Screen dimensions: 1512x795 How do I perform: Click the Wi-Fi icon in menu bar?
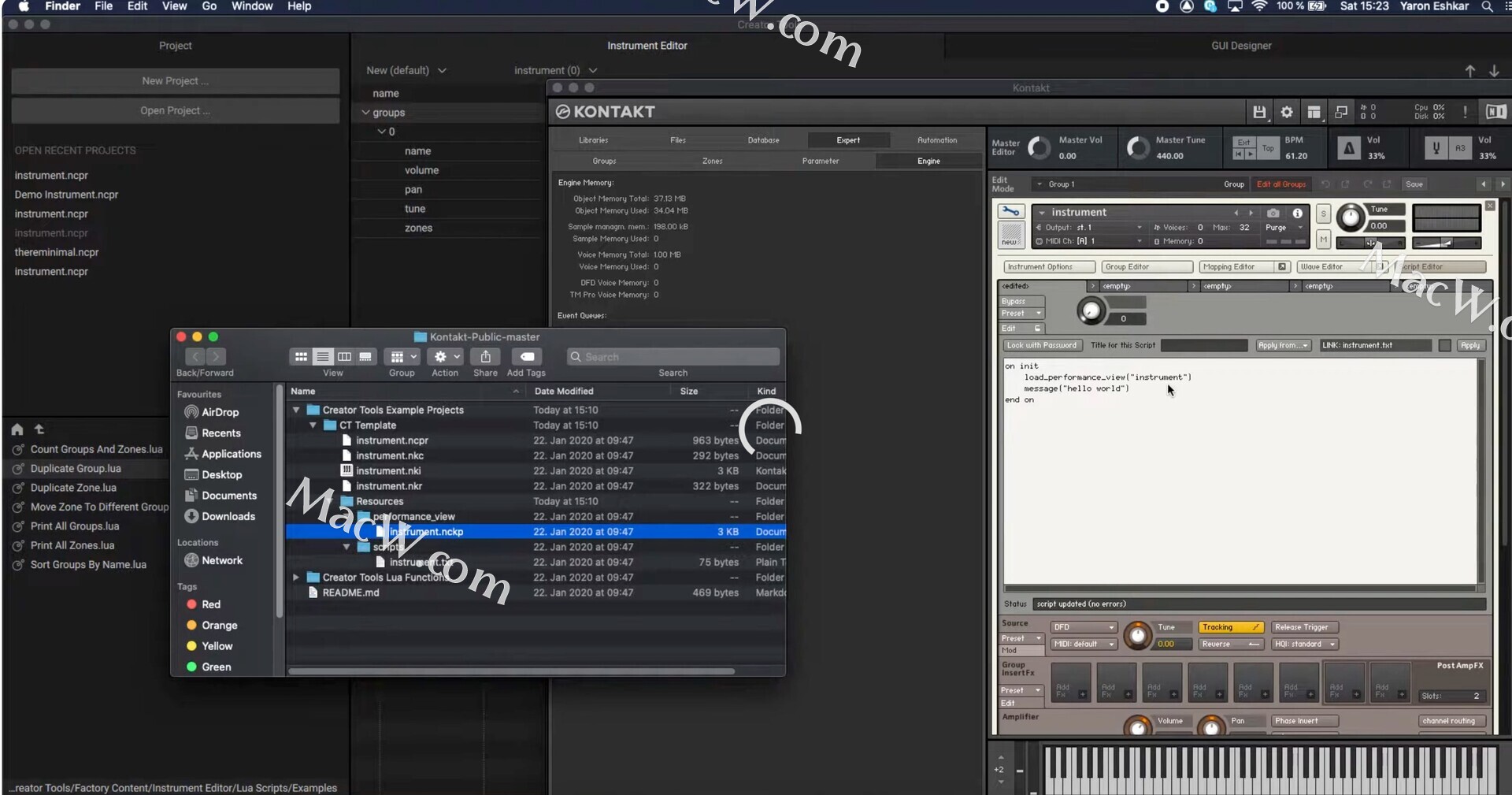pyautogui.click(x=1259, y=6)
